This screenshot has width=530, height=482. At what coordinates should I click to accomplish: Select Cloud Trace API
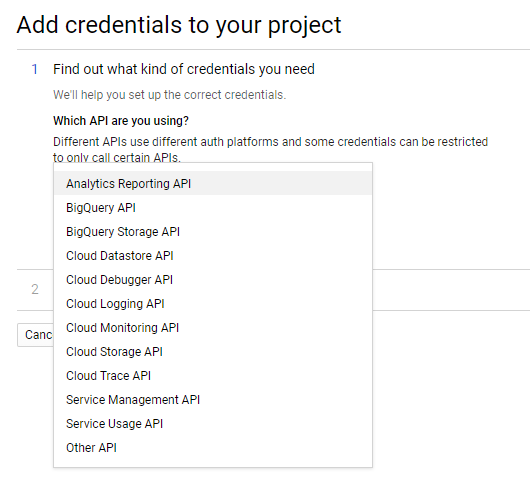click(213, 376)
